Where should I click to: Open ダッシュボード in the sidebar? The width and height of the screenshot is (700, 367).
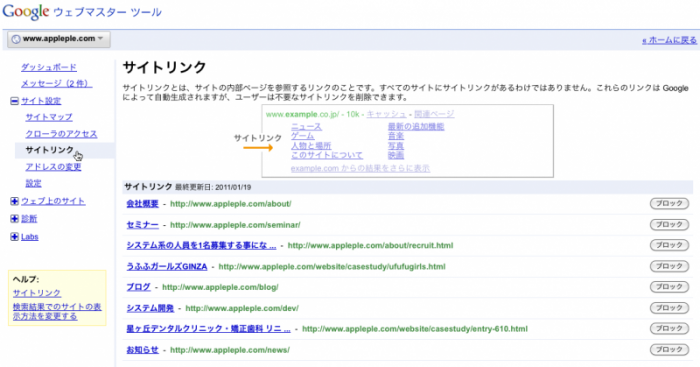coord(49,67)
